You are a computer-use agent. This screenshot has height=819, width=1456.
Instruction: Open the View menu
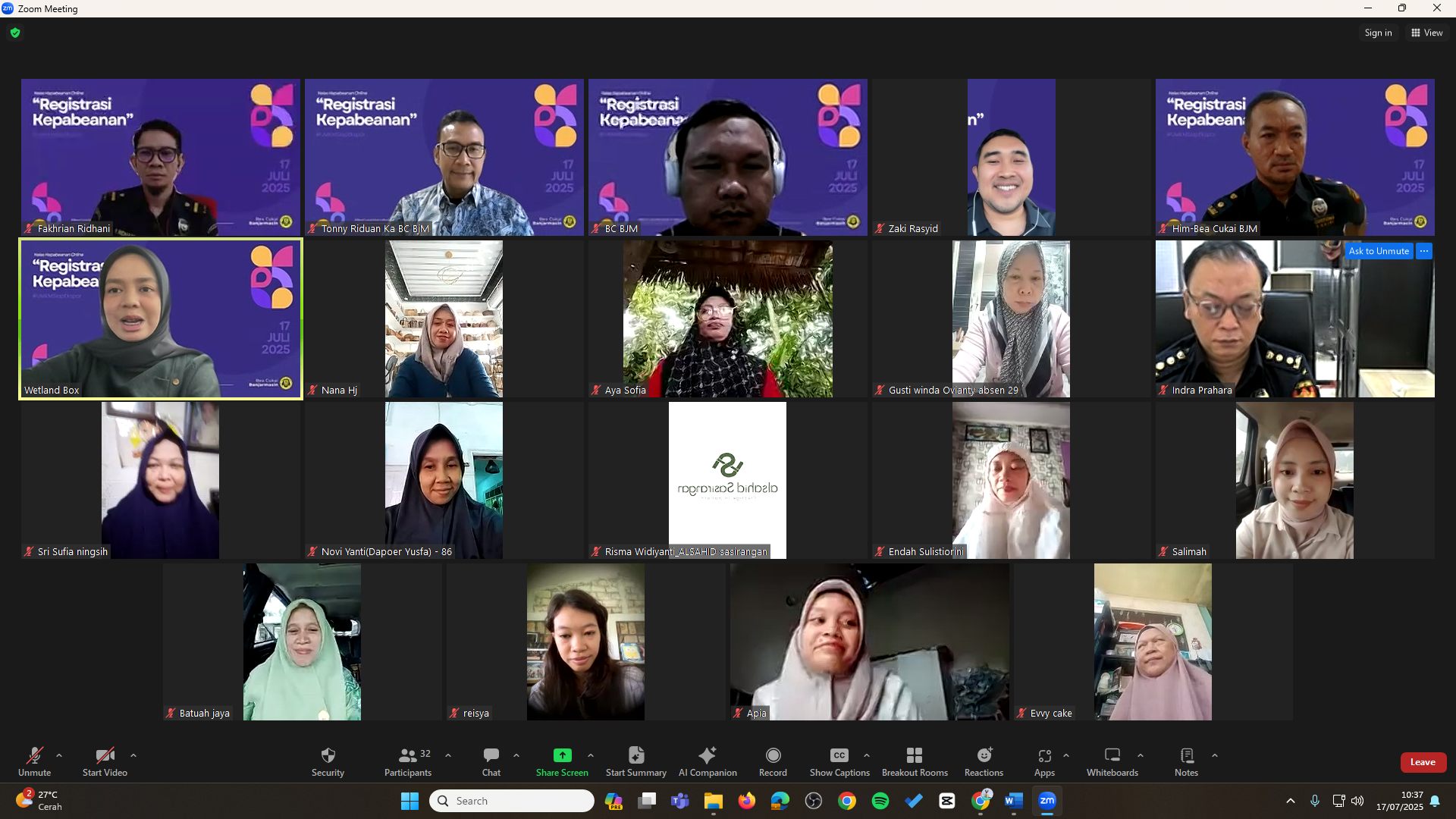point(1426,33)
